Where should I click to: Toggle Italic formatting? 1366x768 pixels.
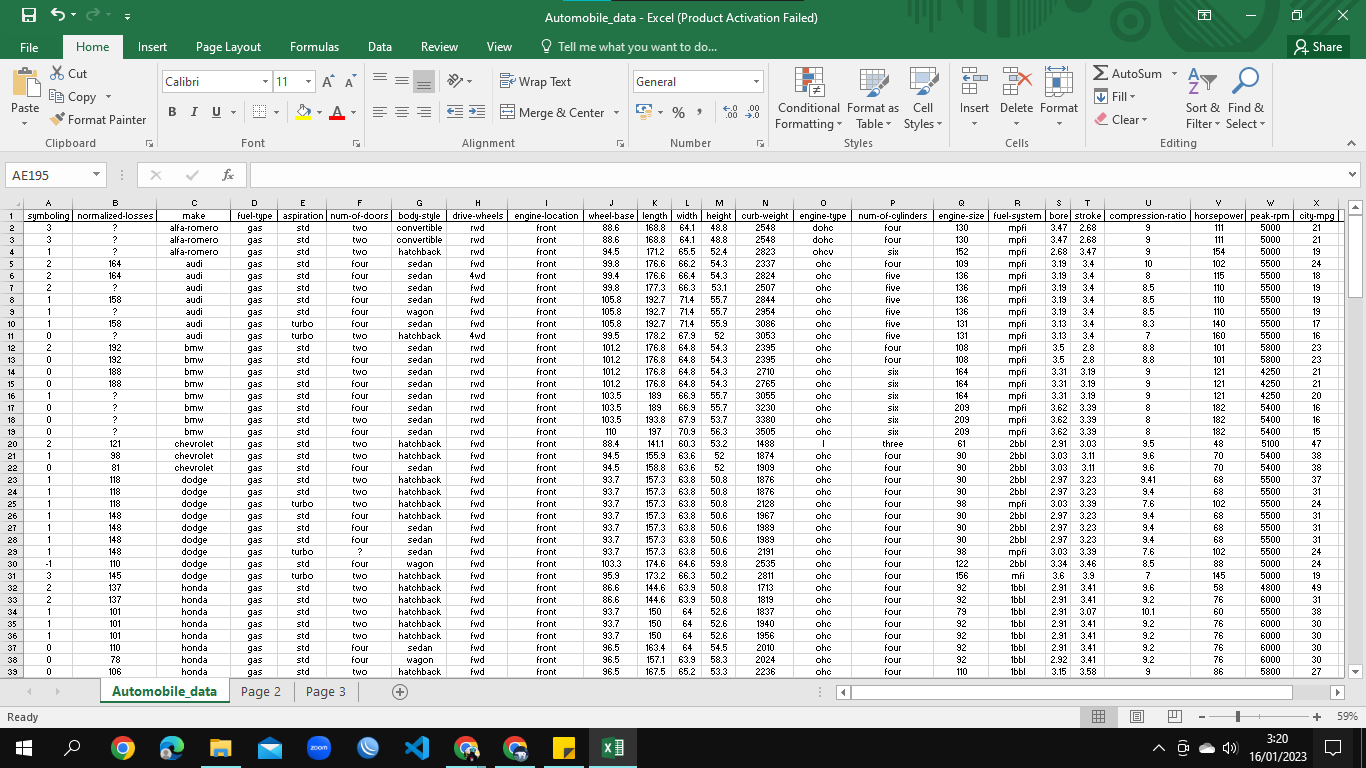coord(194,112)
